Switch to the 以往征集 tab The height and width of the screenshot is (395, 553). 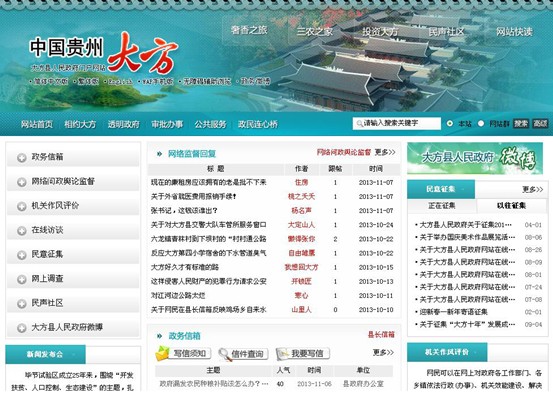coord(511,206)
